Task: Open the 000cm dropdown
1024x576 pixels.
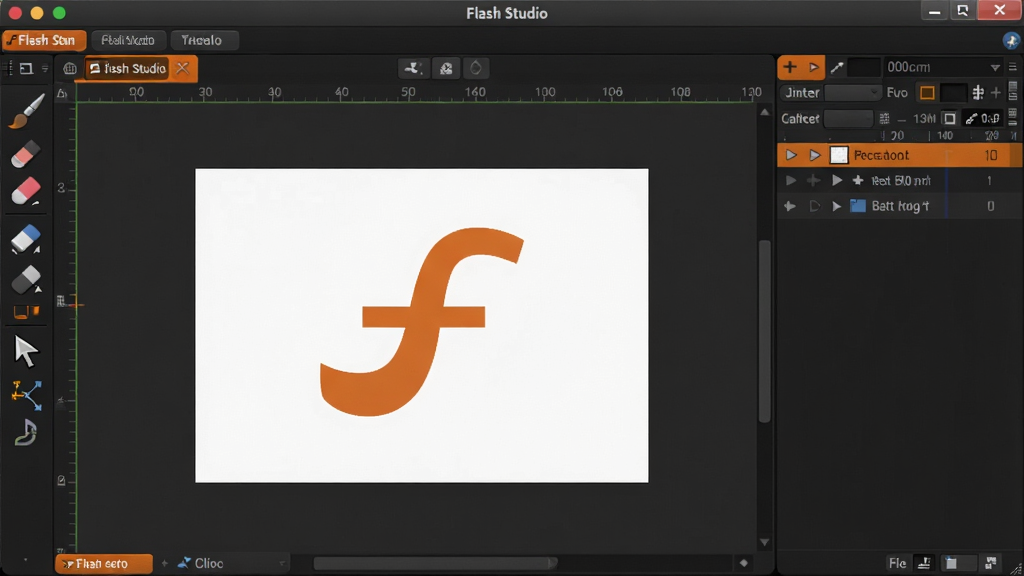Action: (x=942, y=67)
